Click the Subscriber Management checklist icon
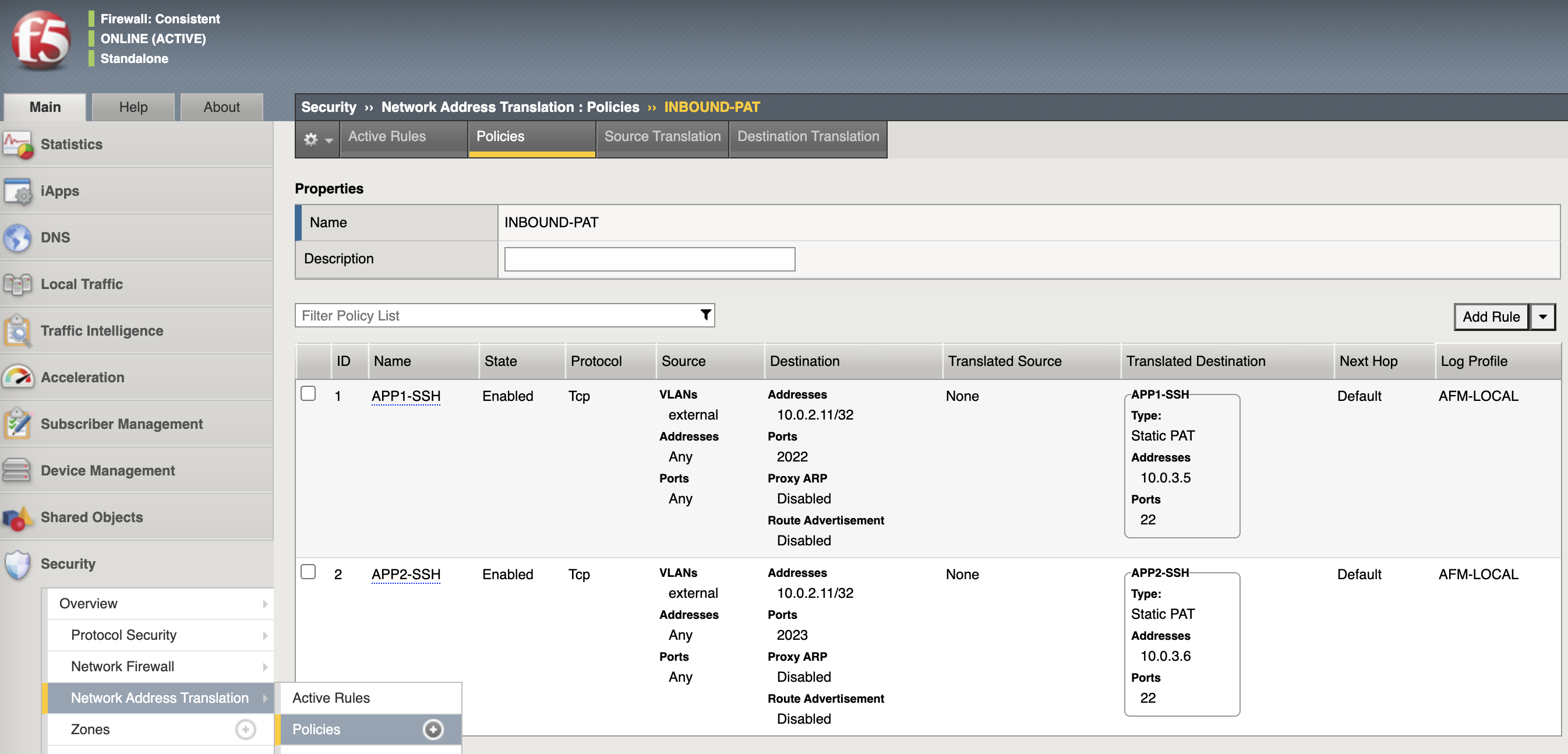The image size is (1568, 754). 17,424
